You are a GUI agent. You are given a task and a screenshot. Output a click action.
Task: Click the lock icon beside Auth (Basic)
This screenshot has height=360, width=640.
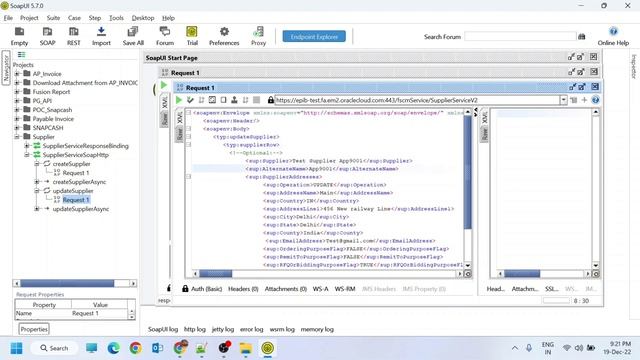pyautogui.click(x=185, y=289)
